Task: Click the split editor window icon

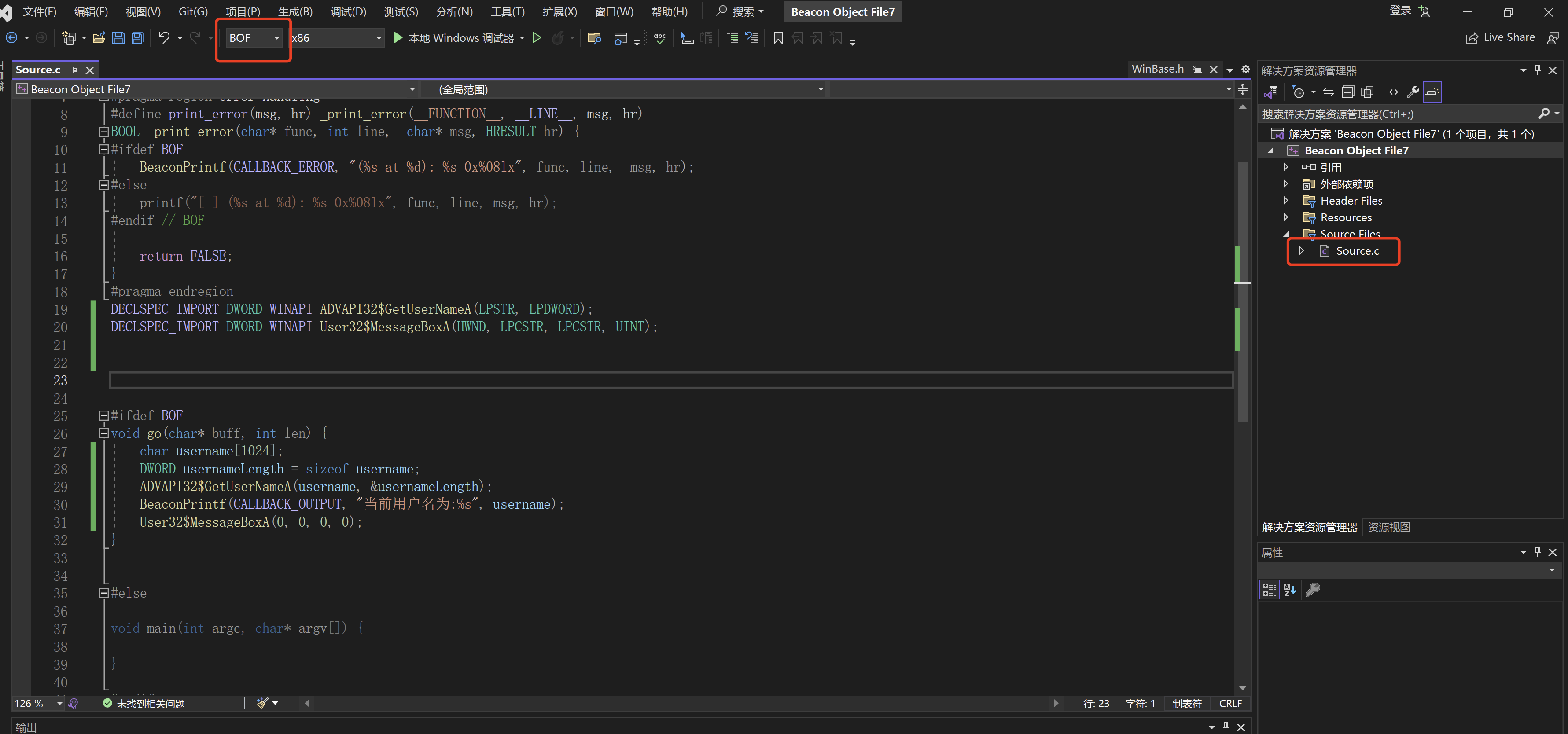Action: coord(1242,89)
